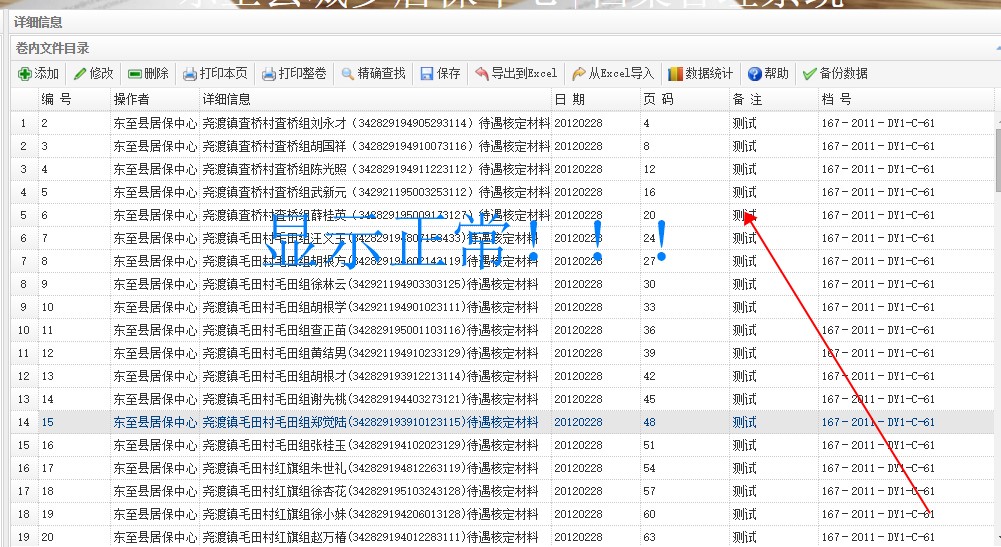
Task: Select the row for 谢先桃
Action: 502,399
